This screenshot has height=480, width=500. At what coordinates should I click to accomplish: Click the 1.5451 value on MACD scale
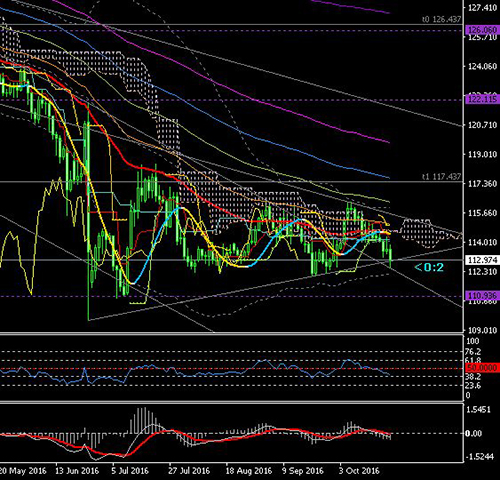coord(479,410)
